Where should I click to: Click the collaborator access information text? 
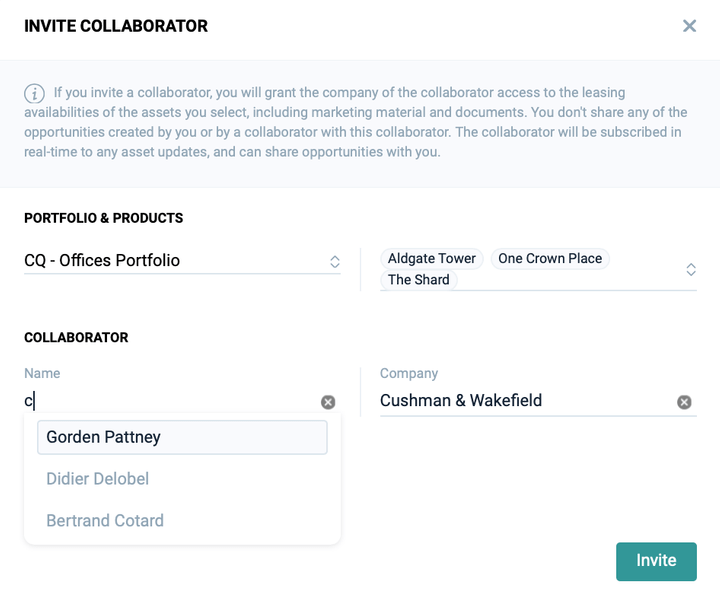pyautogui.click(x=370, y=122)
